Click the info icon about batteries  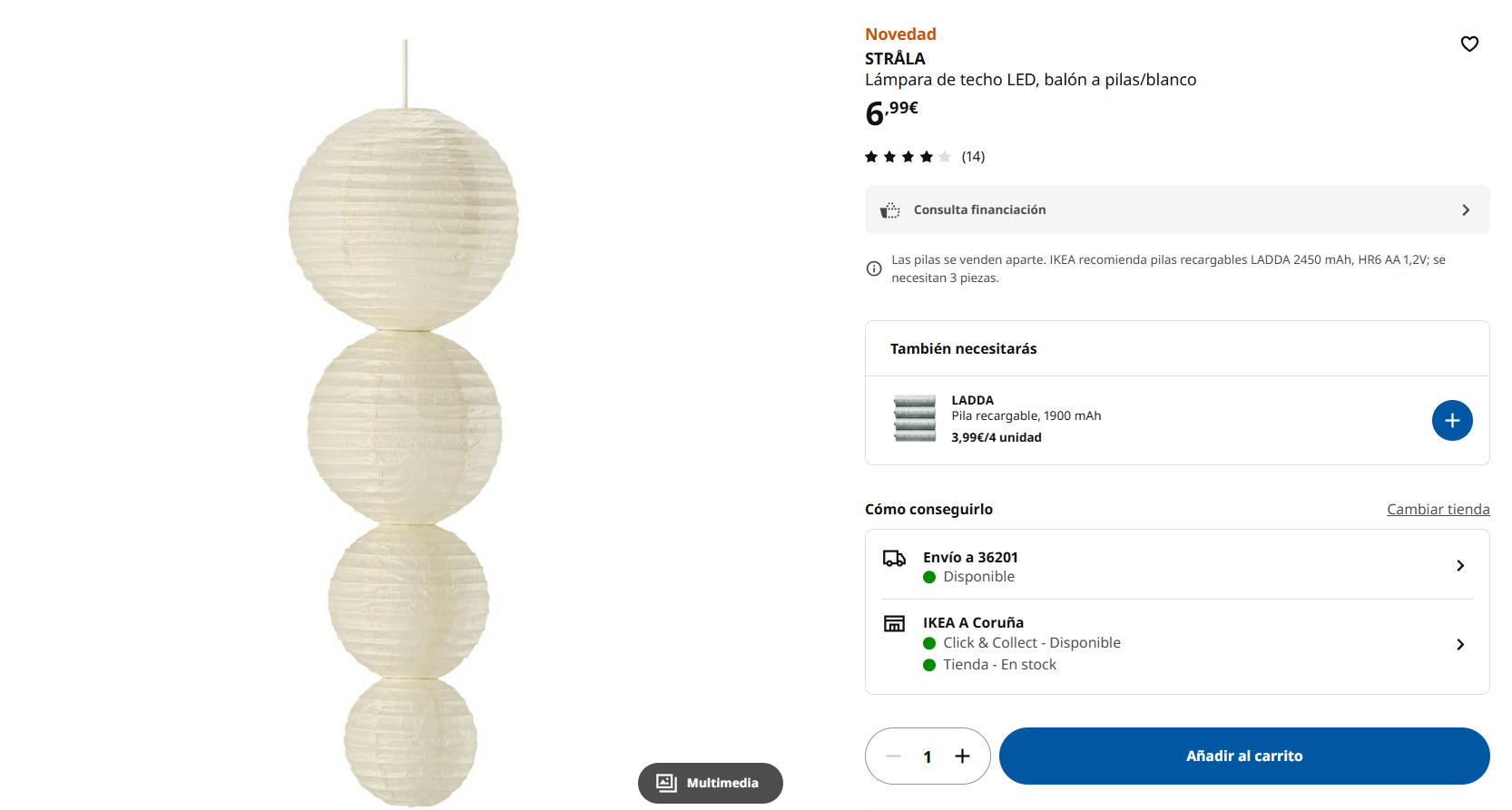click(874, 268)
